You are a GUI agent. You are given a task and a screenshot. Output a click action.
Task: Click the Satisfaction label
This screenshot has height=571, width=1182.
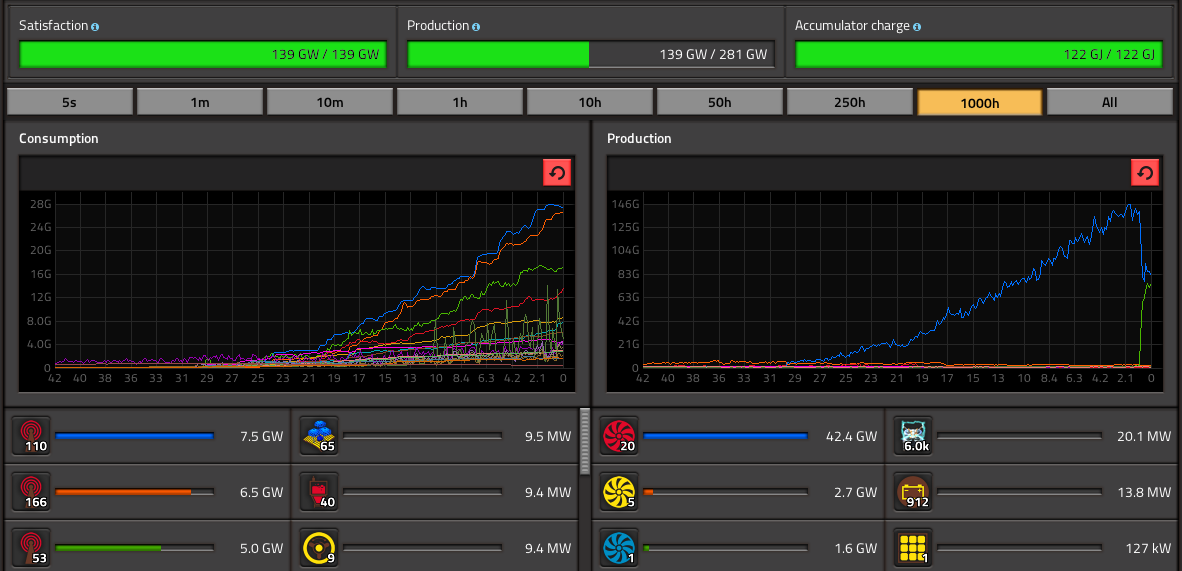pyautogui.click(x=53, y=26)
